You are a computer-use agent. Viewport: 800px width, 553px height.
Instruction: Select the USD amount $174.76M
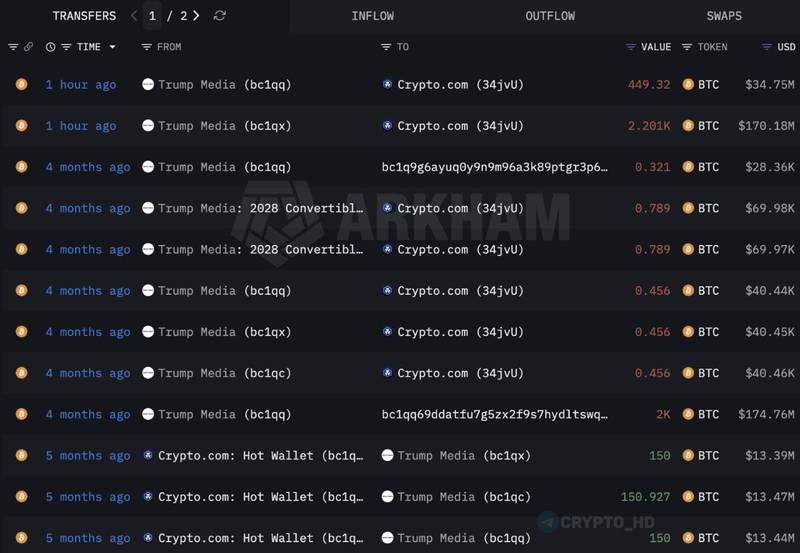click(766, 415)
